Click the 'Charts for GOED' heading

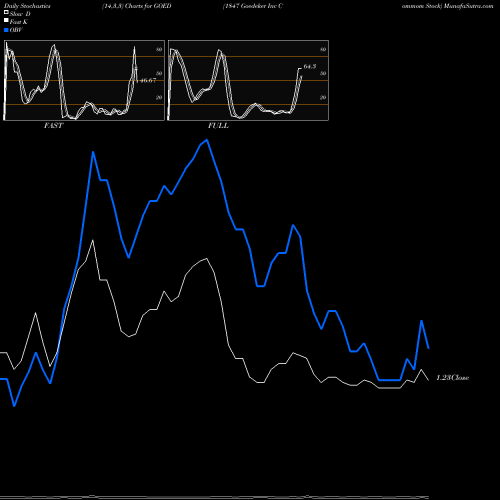(x=148, y=6)
